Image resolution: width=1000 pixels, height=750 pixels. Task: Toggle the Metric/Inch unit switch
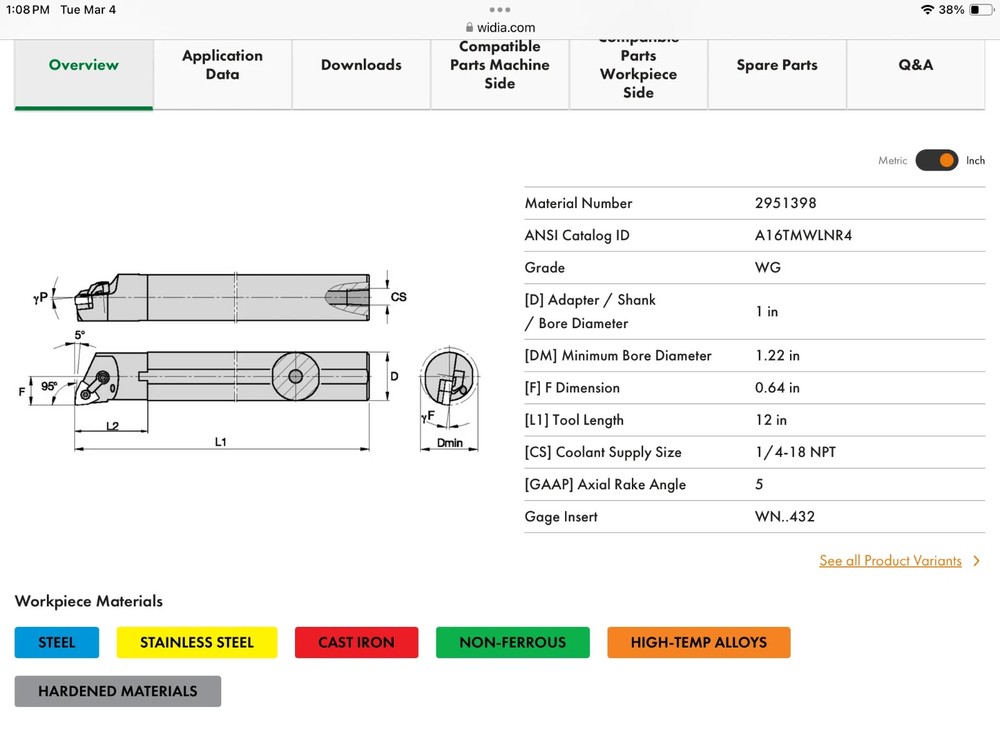(936, 160)
